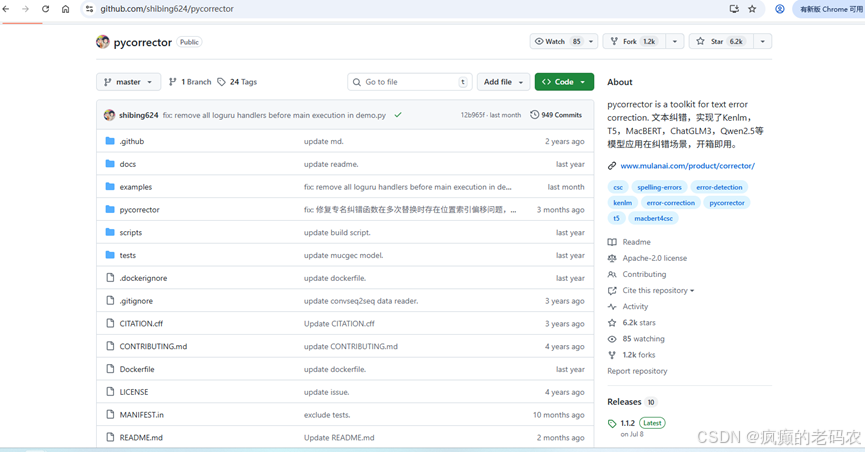Click the shibing624 commit author avatar
Image resolution: width=865 pixels, height=452 pixels.
point(109,115)
